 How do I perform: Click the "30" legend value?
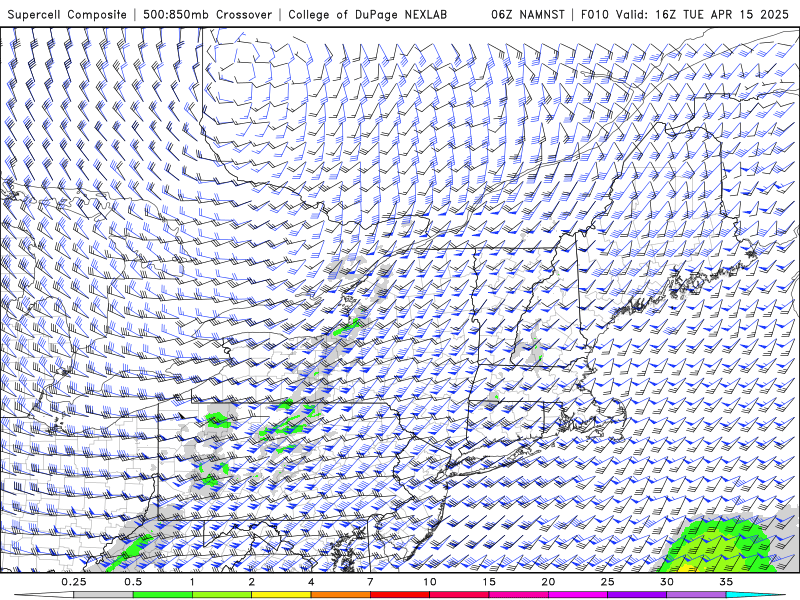pyautogui.click(x=666, y=582)
